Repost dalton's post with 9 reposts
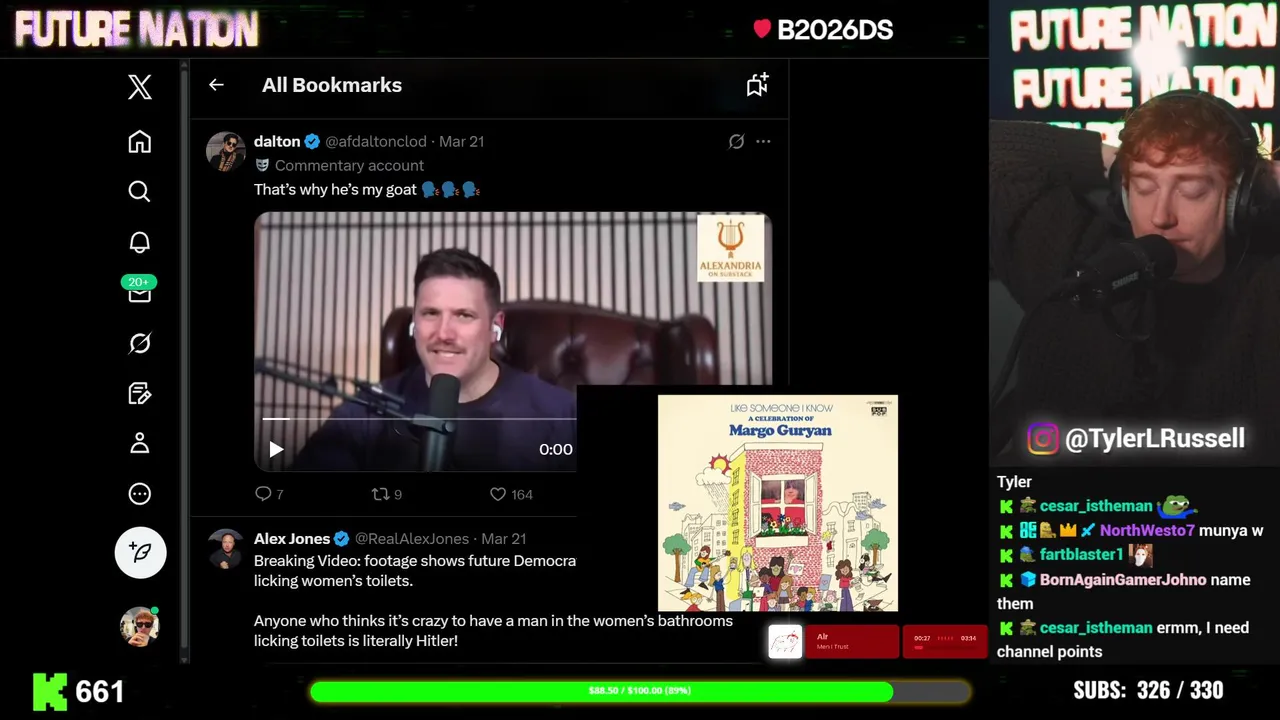This screenshot has width=1280, height=720. [x=386, y=494]
